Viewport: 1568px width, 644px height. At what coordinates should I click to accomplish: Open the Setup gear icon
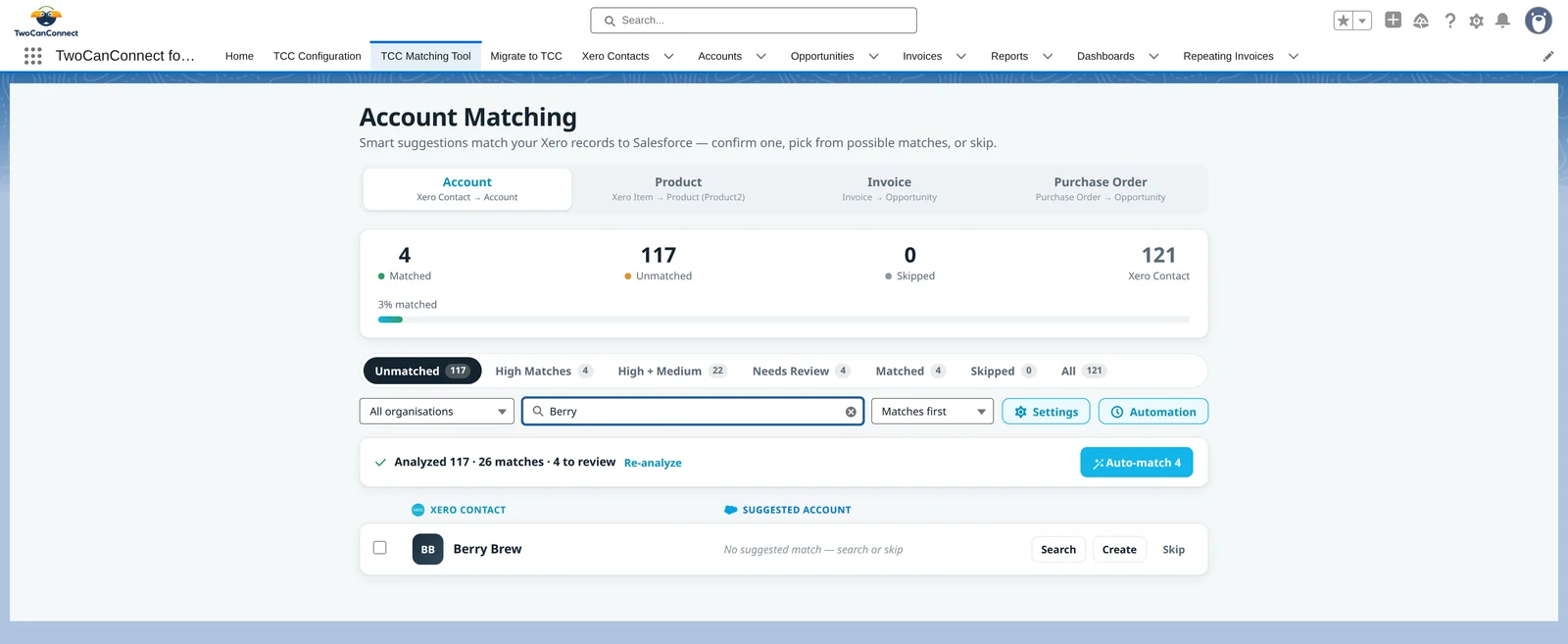tap(1477, 21)
